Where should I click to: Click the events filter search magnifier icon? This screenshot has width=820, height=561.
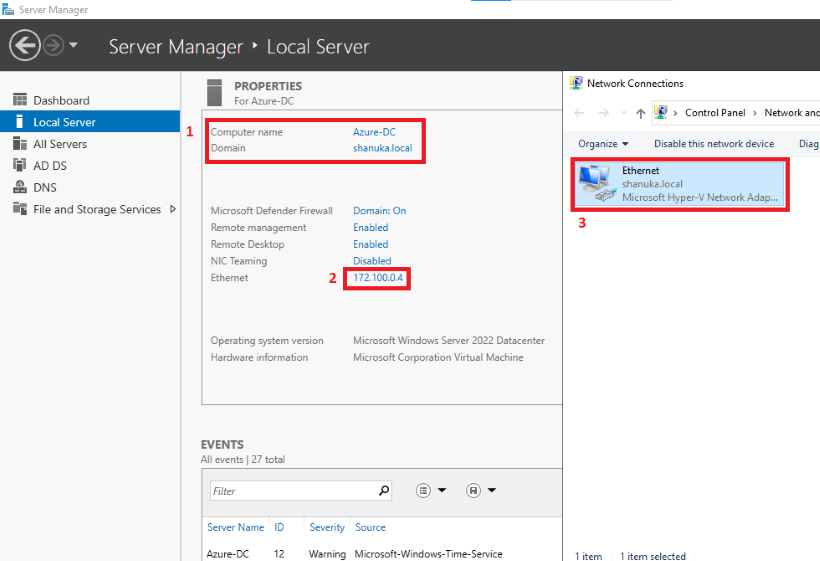tap(384, 490)
